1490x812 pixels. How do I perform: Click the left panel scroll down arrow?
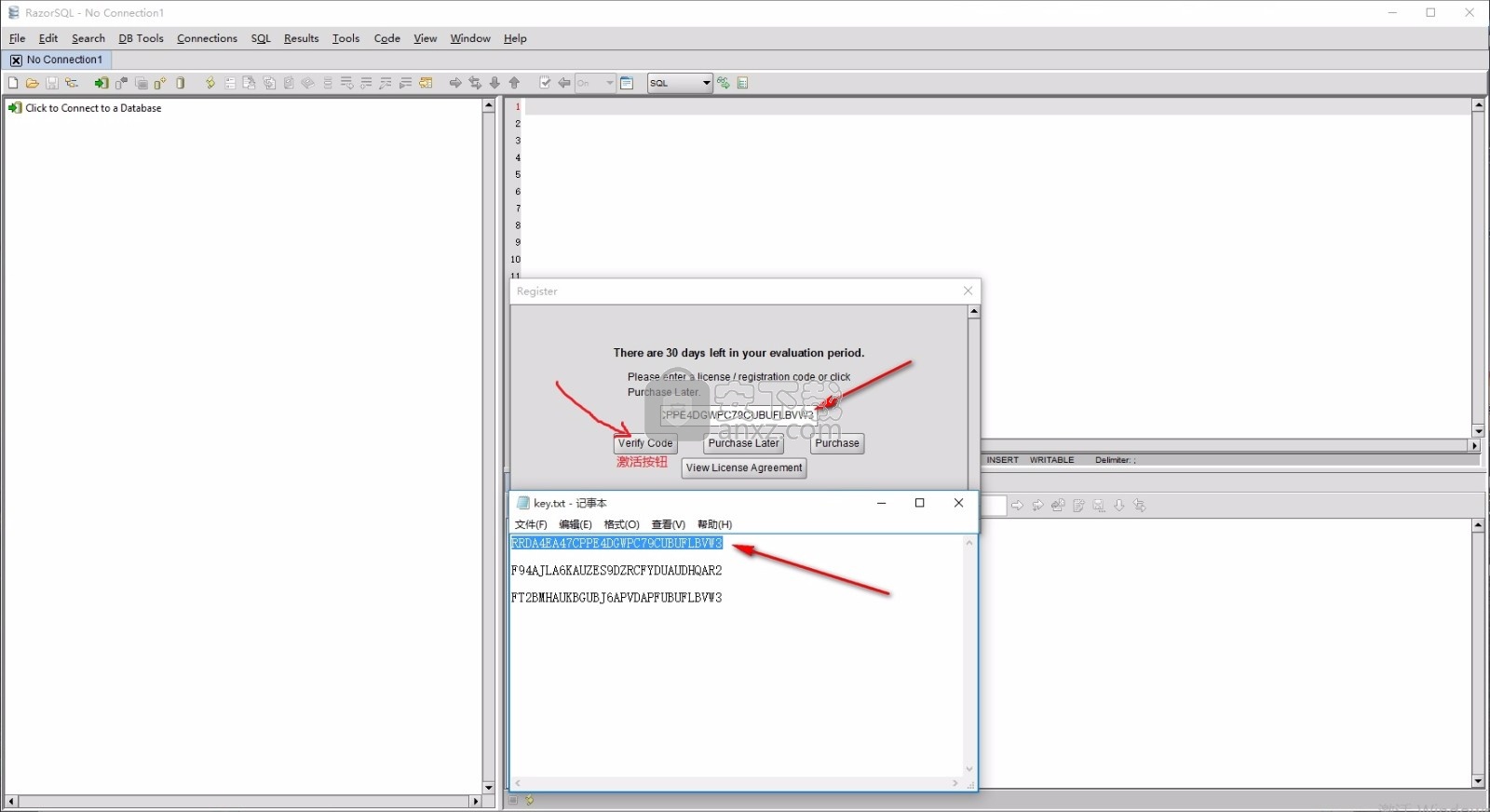click(488, 788)
